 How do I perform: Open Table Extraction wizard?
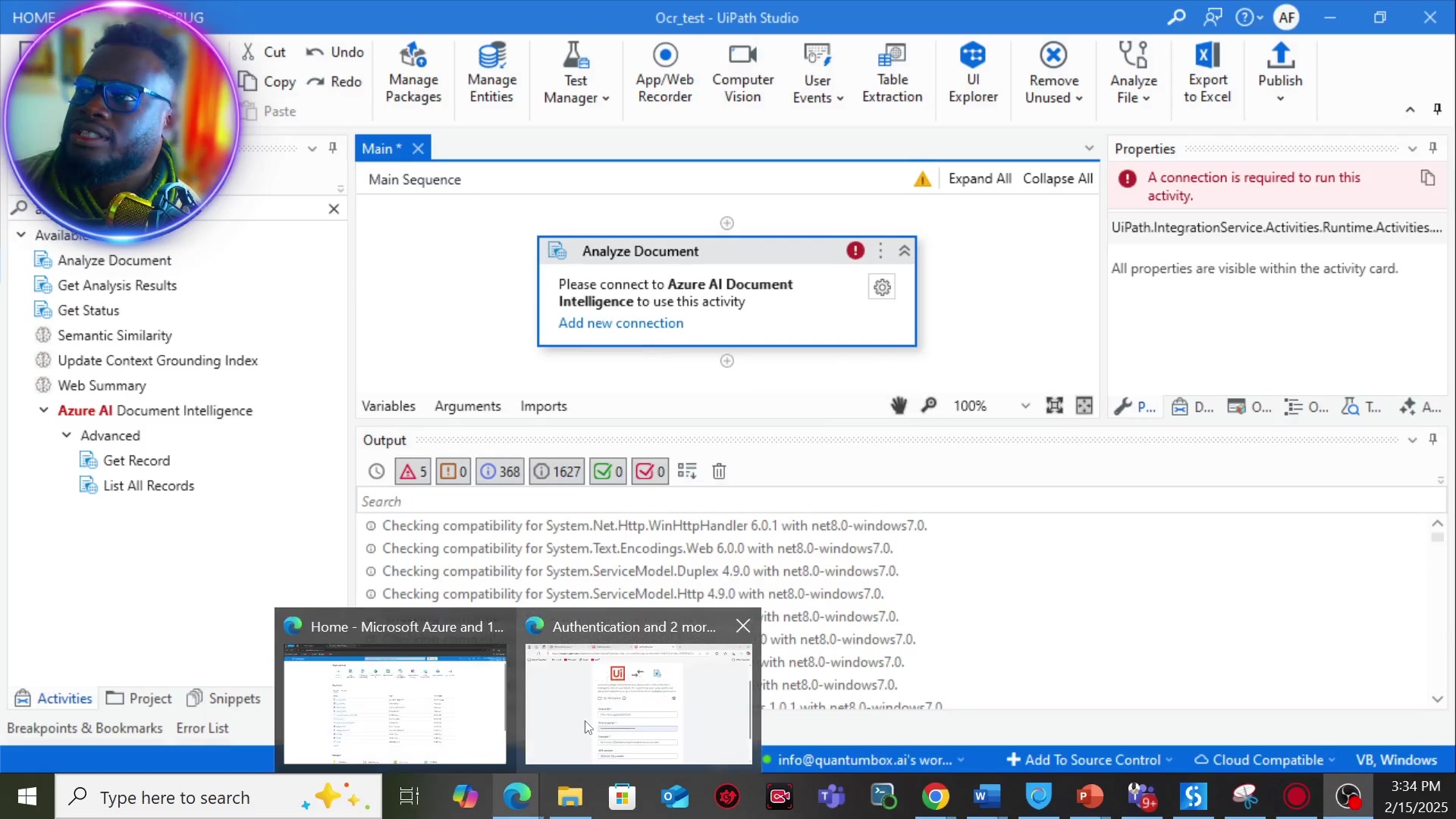tap(892, 74)
